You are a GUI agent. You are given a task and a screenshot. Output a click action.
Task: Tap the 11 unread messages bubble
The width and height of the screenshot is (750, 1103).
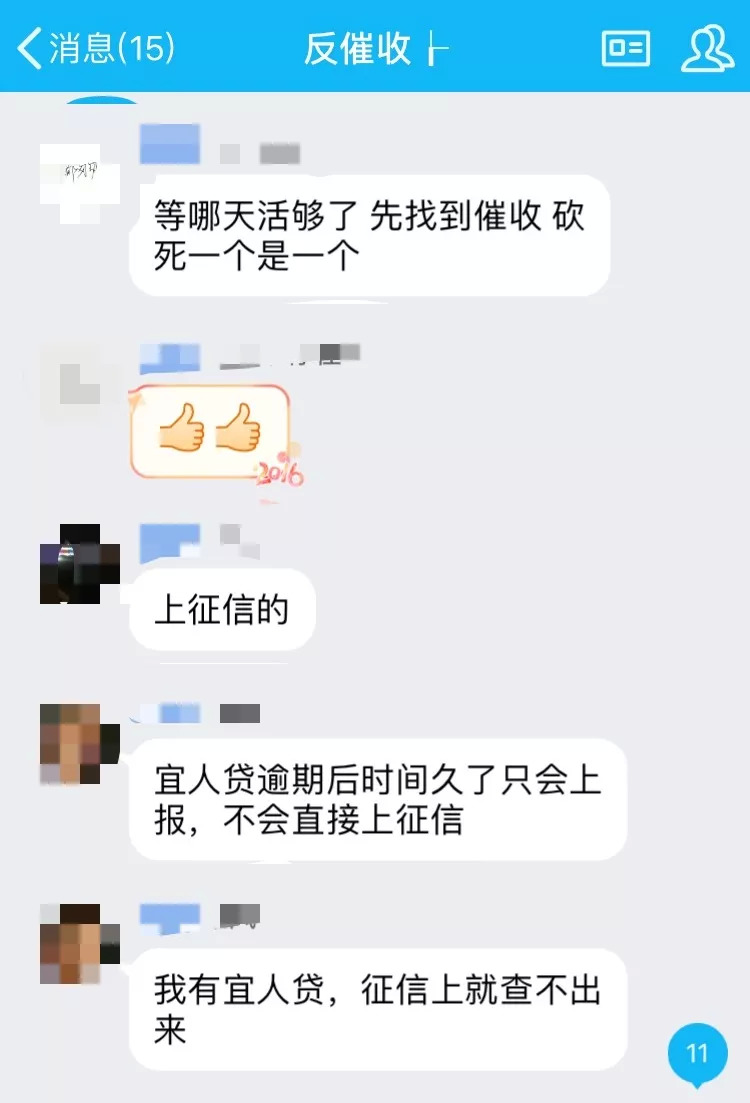(697, 1053)
